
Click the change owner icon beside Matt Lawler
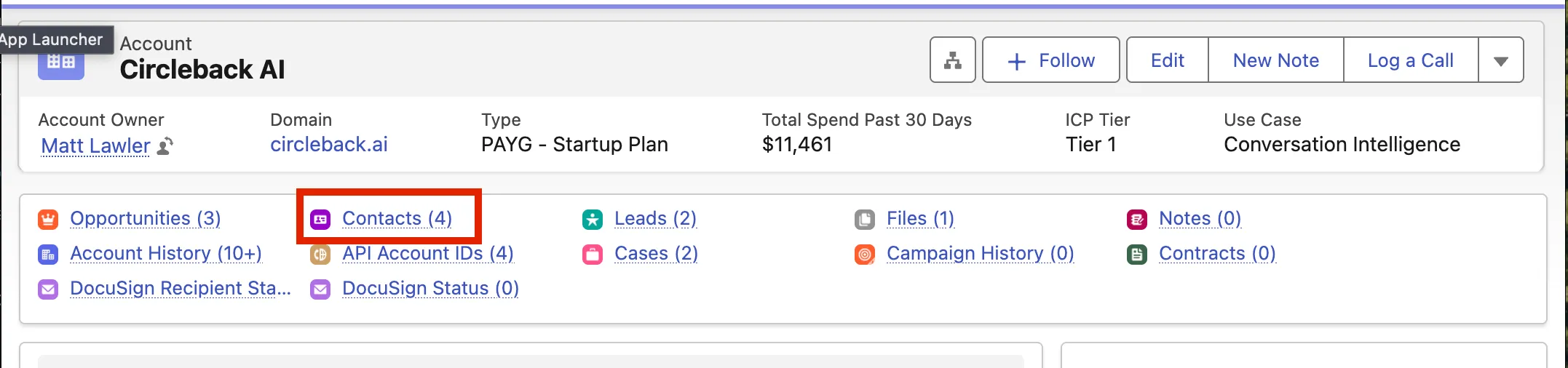click(x=166, y=146)
